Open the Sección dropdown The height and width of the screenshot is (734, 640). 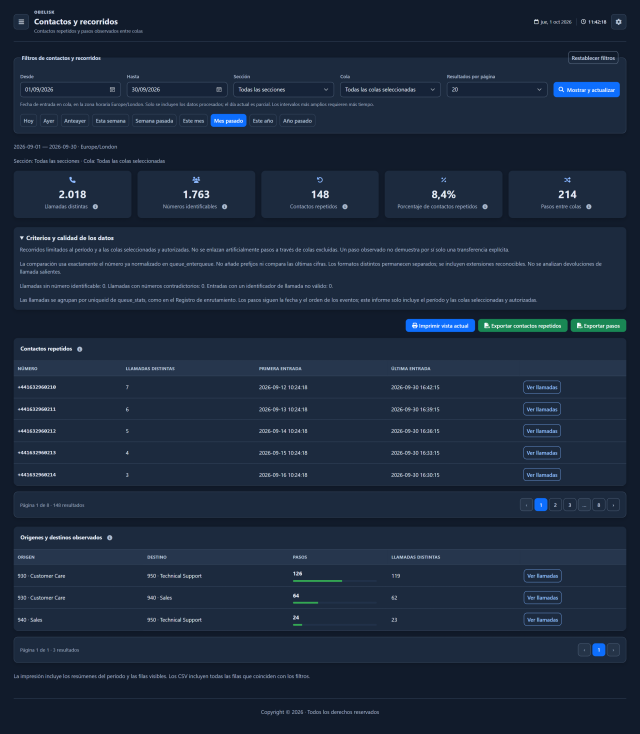click(x=283, y=89)
